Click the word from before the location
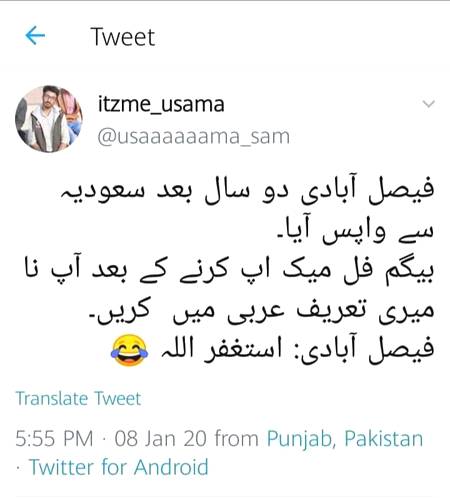The height and width of the screenshot is (498, 450). point(236,438)
